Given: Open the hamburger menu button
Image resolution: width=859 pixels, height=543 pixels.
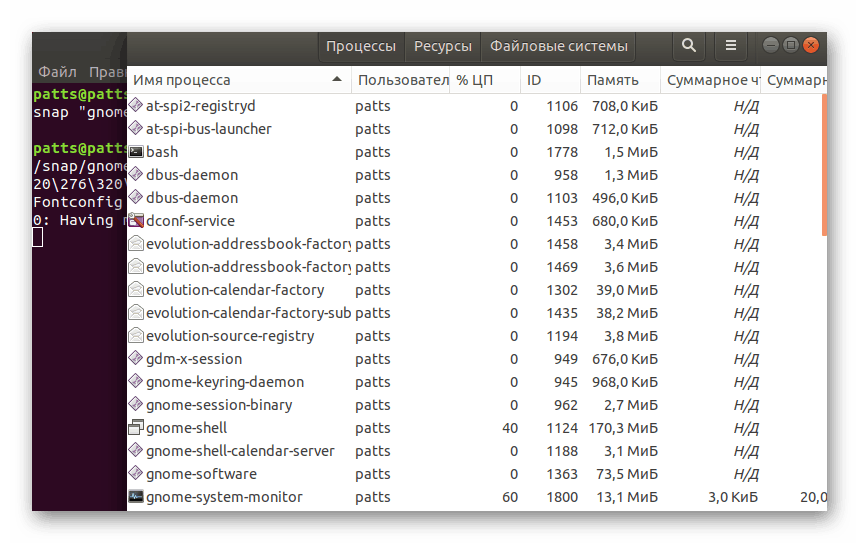Looking at the screenshot, I should [731, 46].
